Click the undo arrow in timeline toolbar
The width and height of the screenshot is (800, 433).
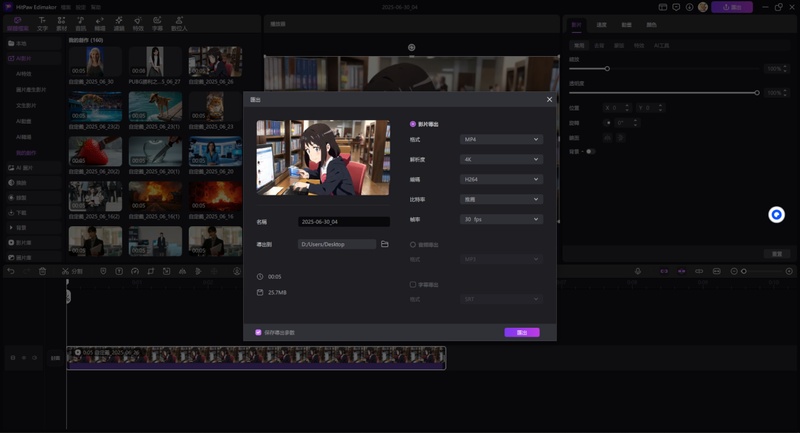pos(10,271)
